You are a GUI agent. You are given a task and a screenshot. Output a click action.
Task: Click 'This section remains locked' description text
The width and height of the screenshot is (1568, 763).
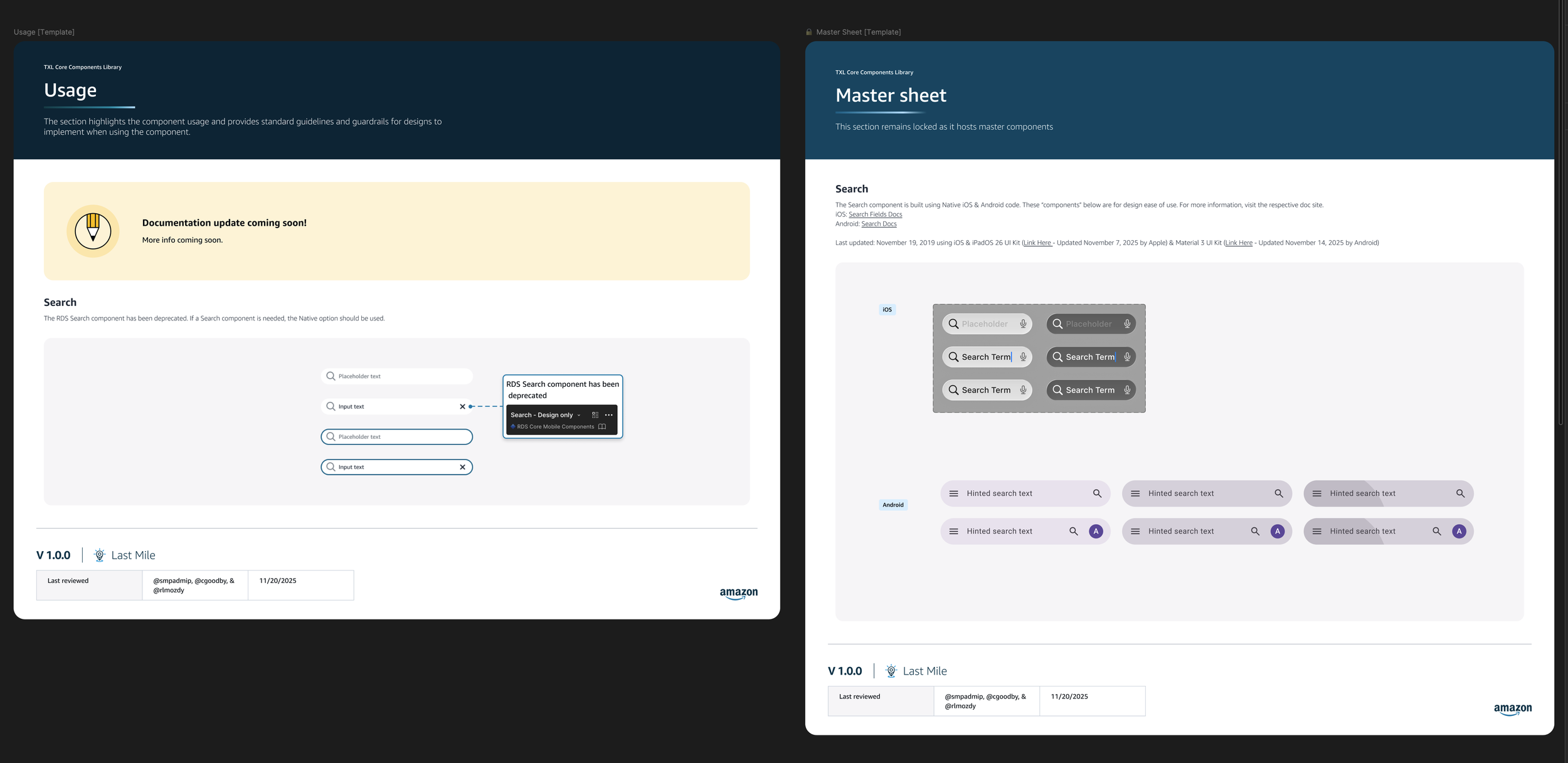pos(944,127)
